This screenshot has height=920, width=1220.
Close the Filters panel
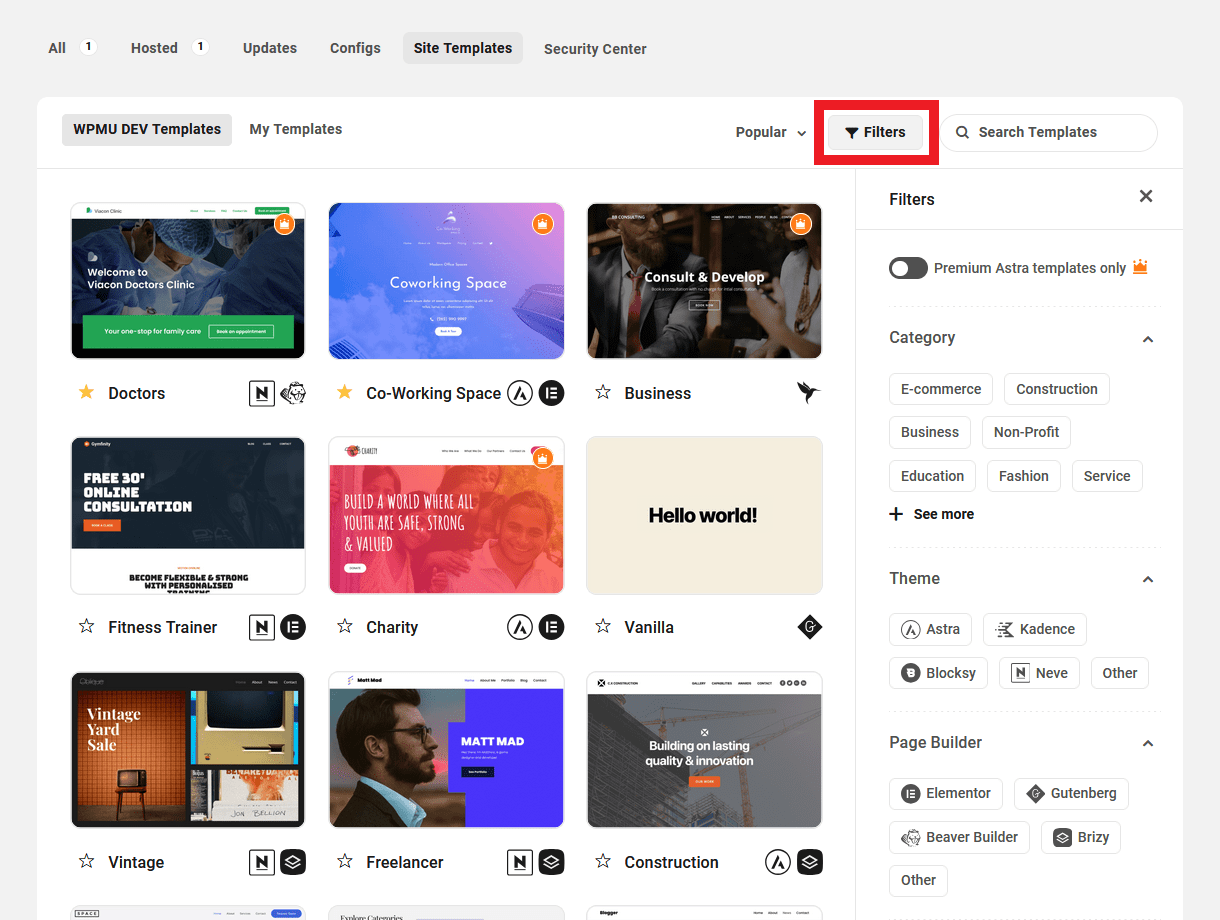[x=1146, y=197]
